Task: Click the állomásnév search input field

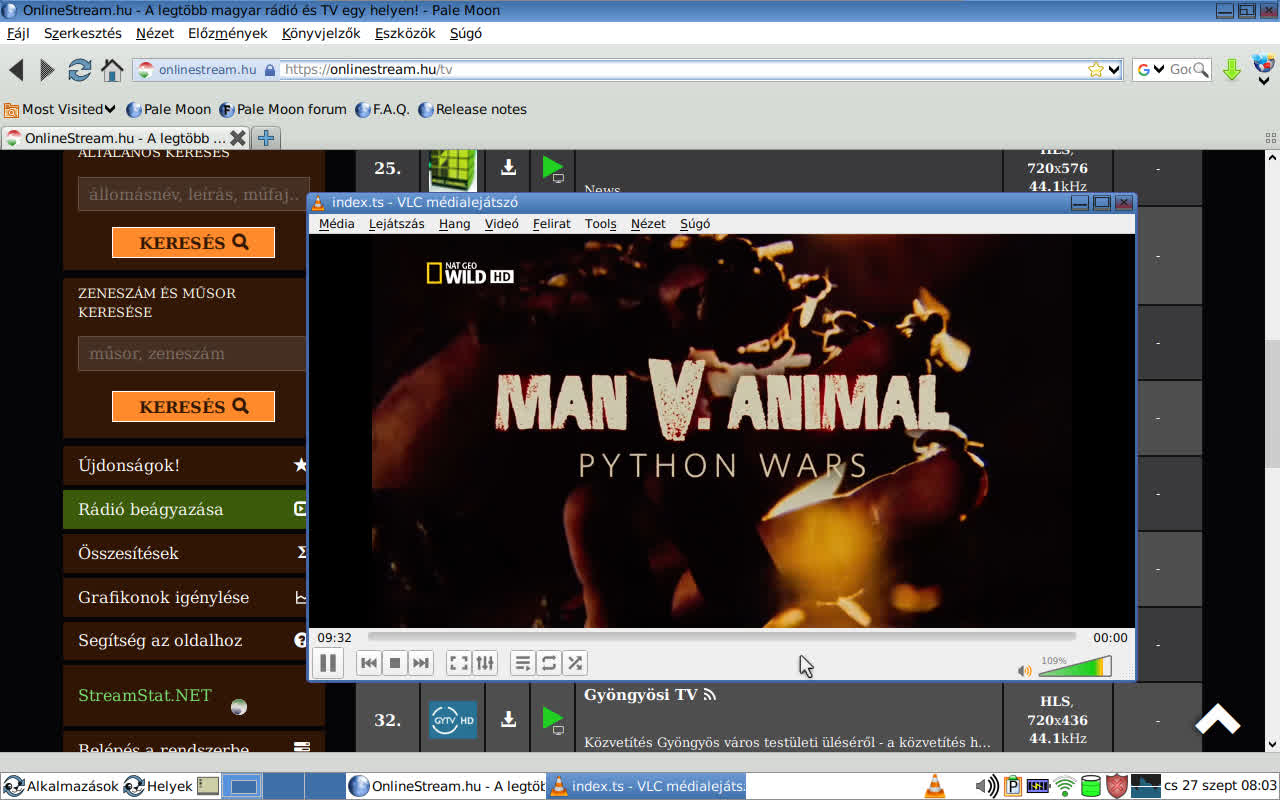Action: (193, 194)
